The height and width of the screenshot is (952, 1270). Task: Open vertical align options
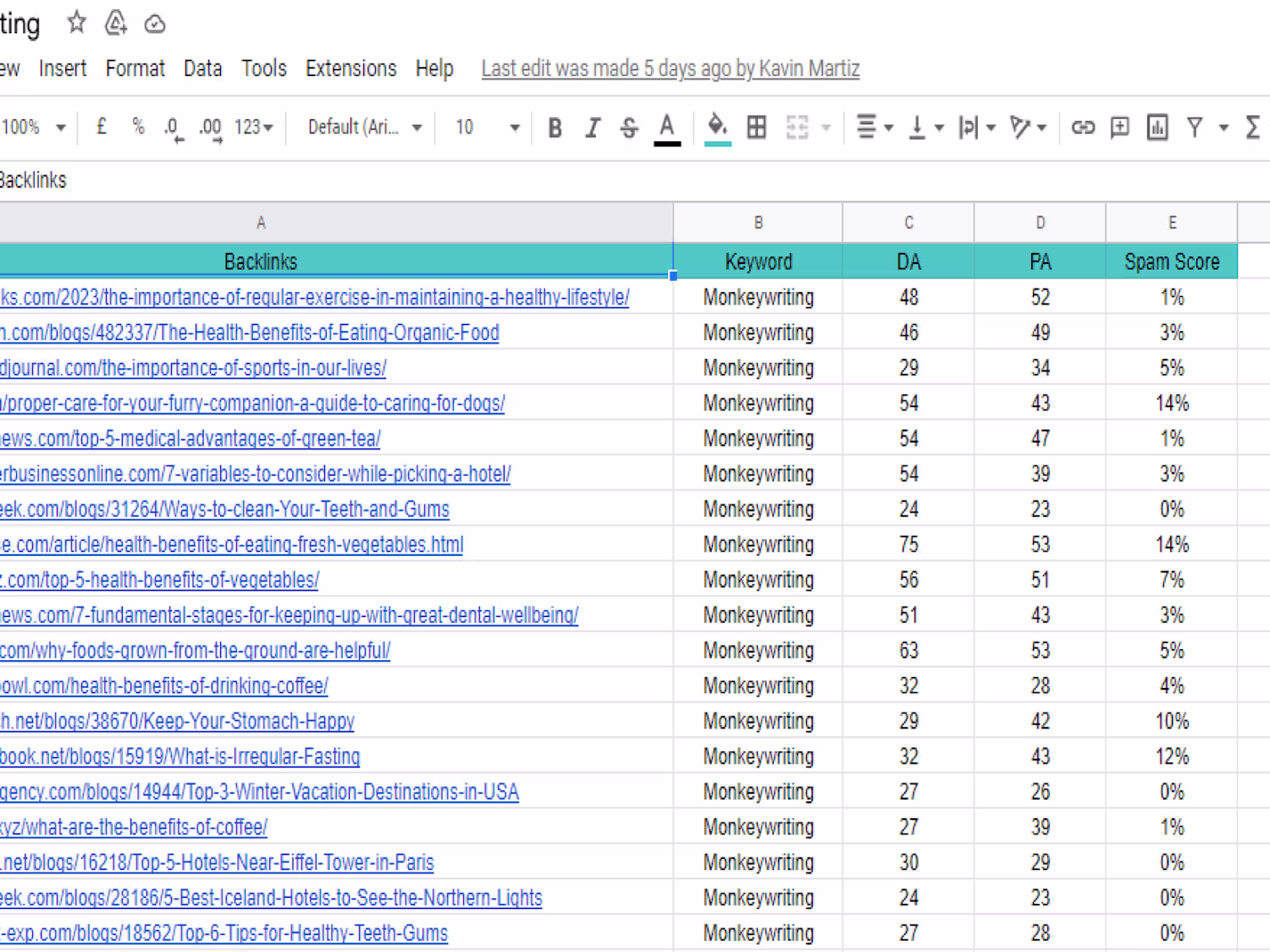pos(925,128)
